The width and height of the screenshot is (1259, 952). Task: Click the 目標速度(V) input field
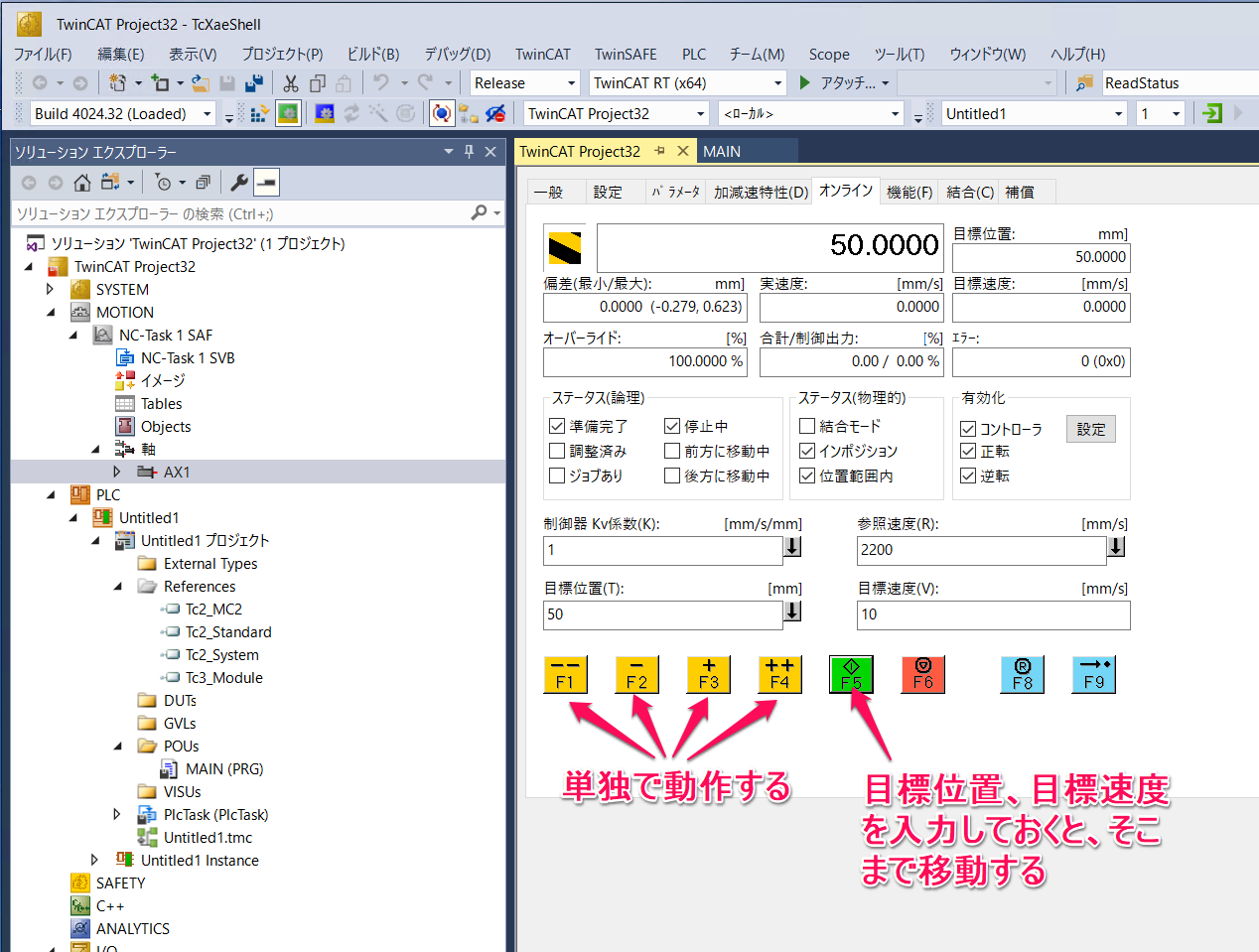click(993, 614)
